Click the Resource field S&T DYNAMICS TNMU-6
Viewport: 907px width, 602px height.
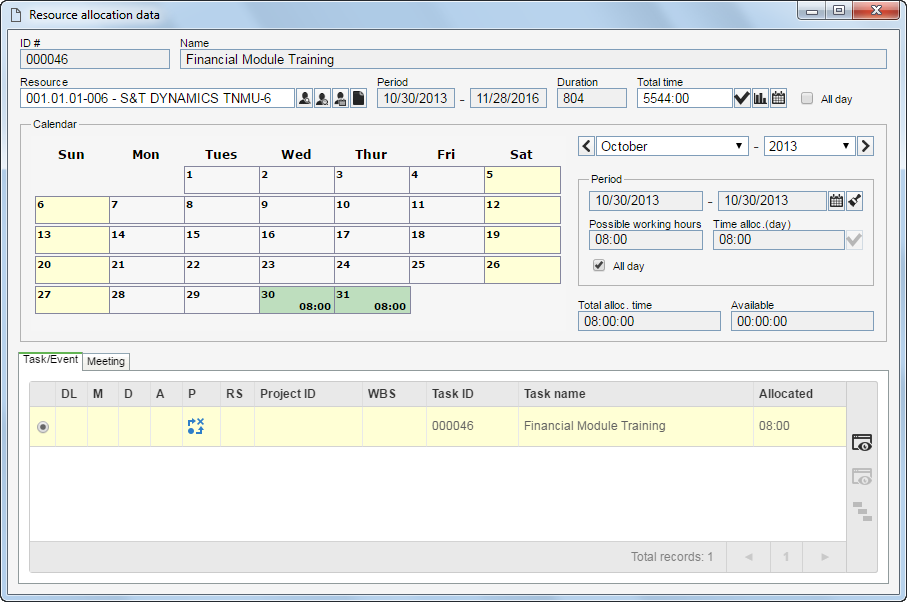coord(157,98)
